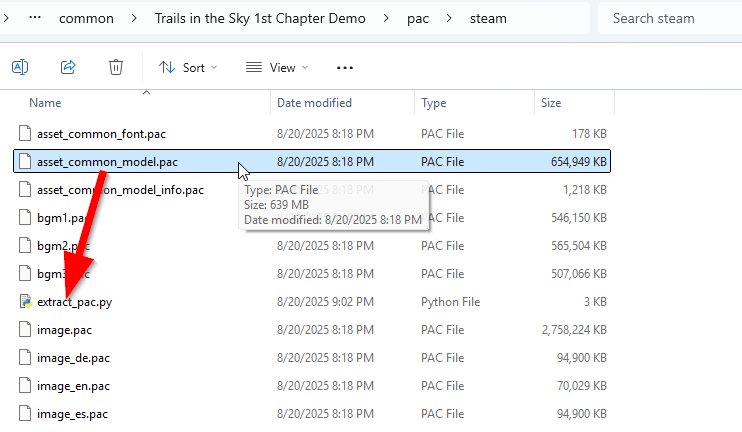Go to Trails in the Sky breadcrumb
742x432 pixels.
pos(260,18)
